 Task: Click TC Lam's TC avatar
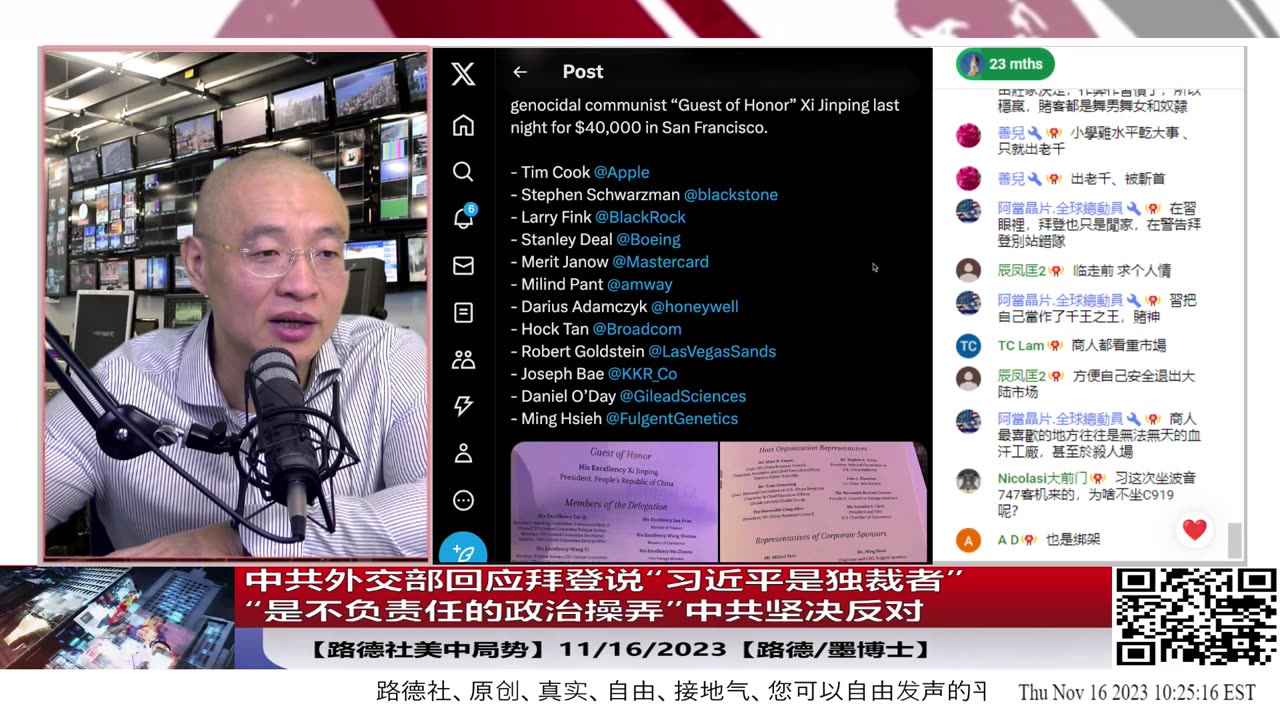(968, 346)
